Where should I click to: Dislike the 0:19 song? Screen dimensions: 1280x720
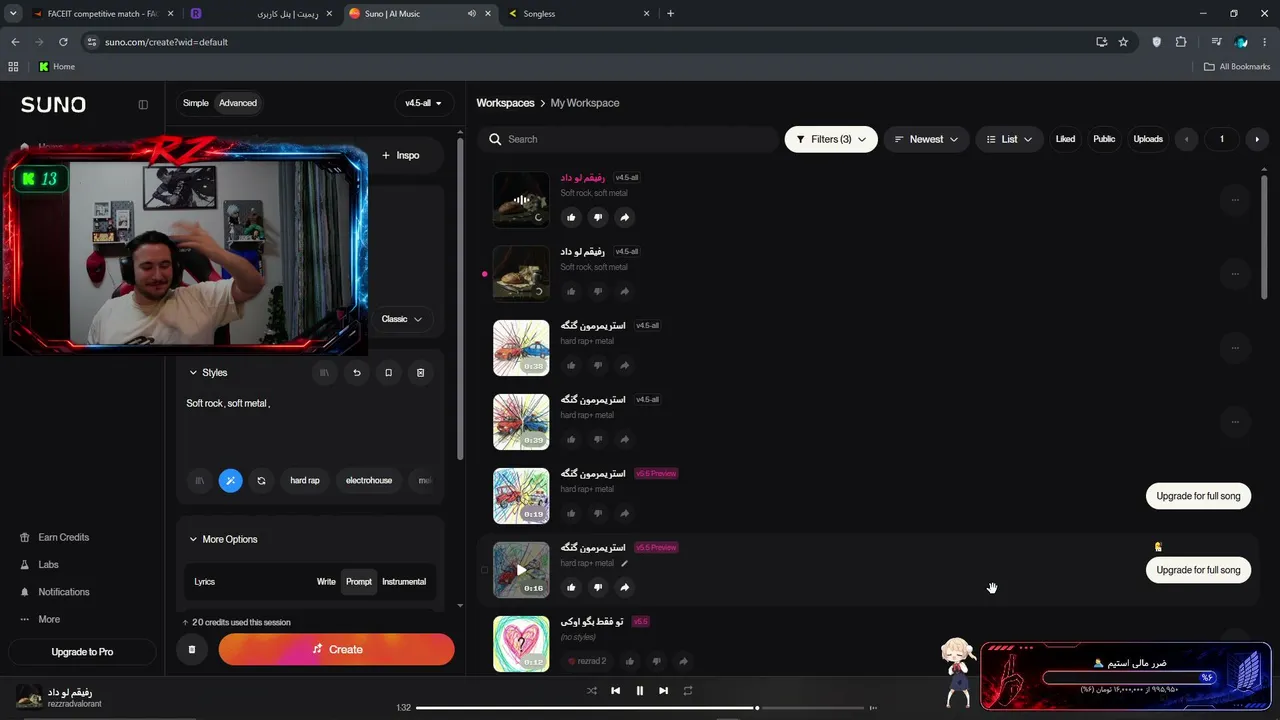click(x=598, y=513)
